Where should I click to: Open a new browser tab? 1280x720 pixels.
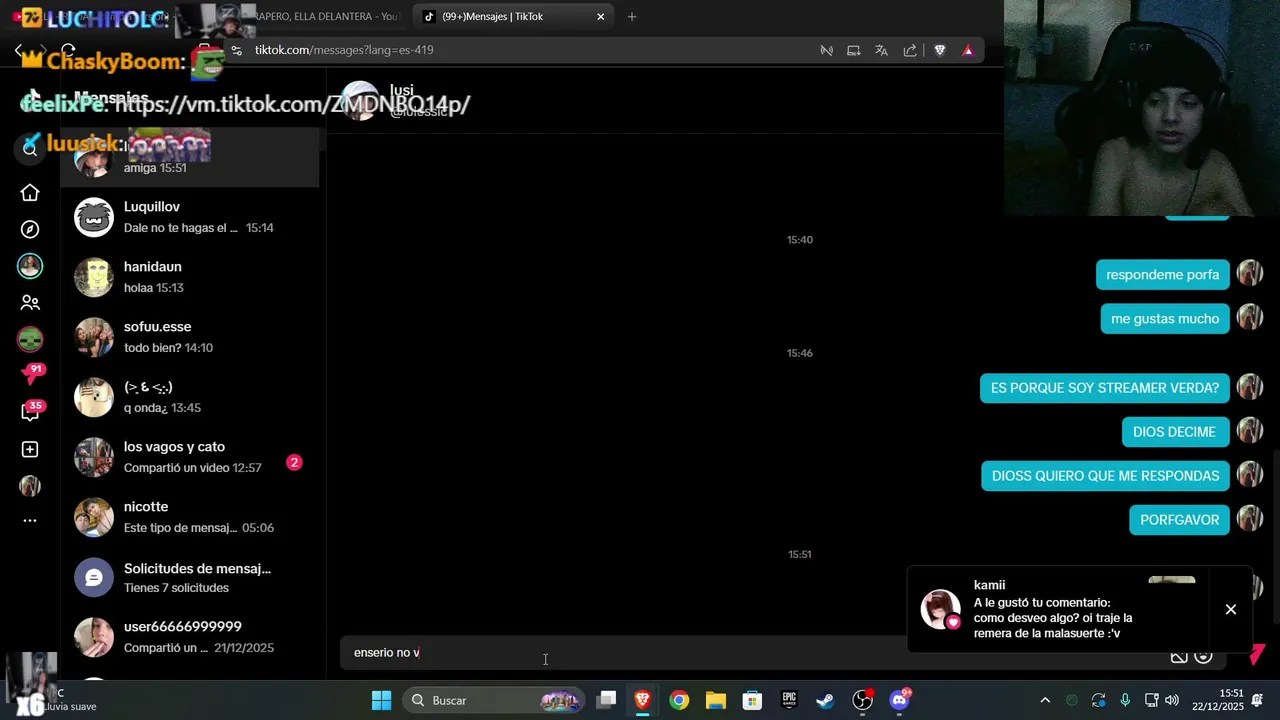click(631, 17)
